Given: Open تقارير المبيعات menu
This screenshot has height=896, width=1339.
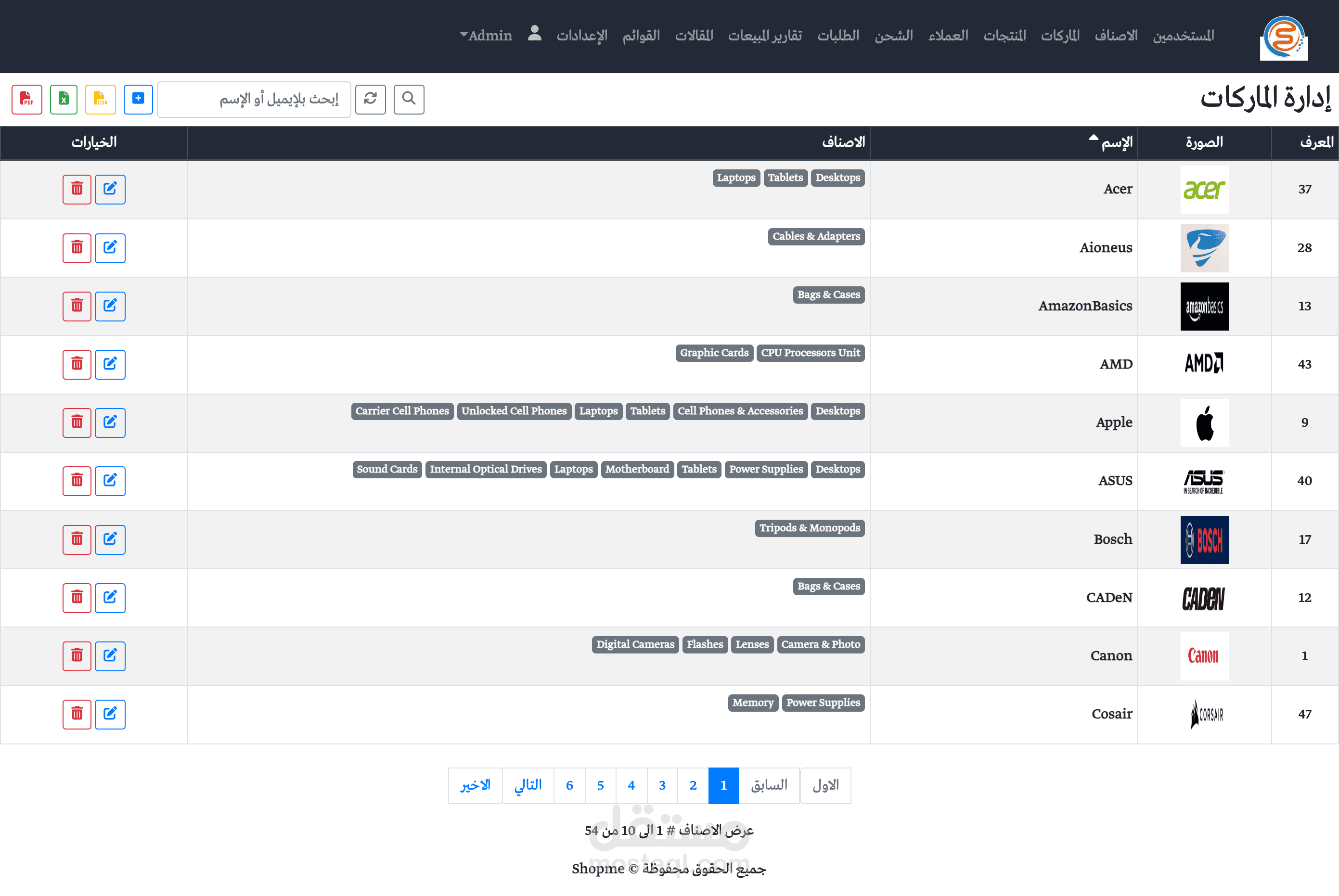Looking at the screenshot, I should (x=765, y=36).
